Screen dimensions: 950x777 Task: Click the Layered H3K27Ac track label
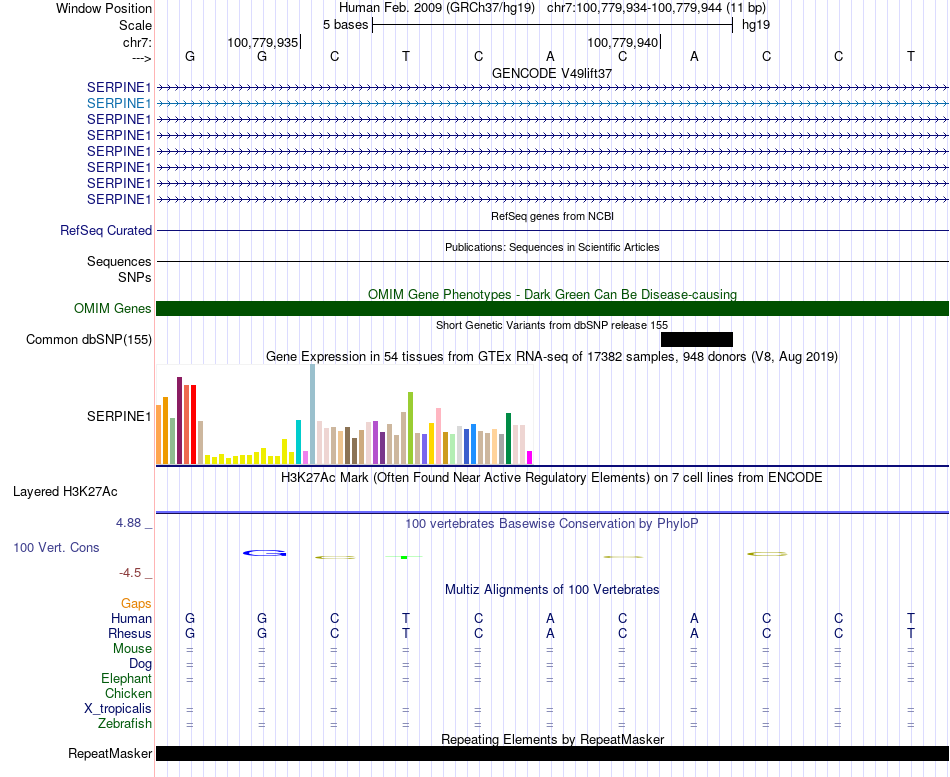point(65,492)
